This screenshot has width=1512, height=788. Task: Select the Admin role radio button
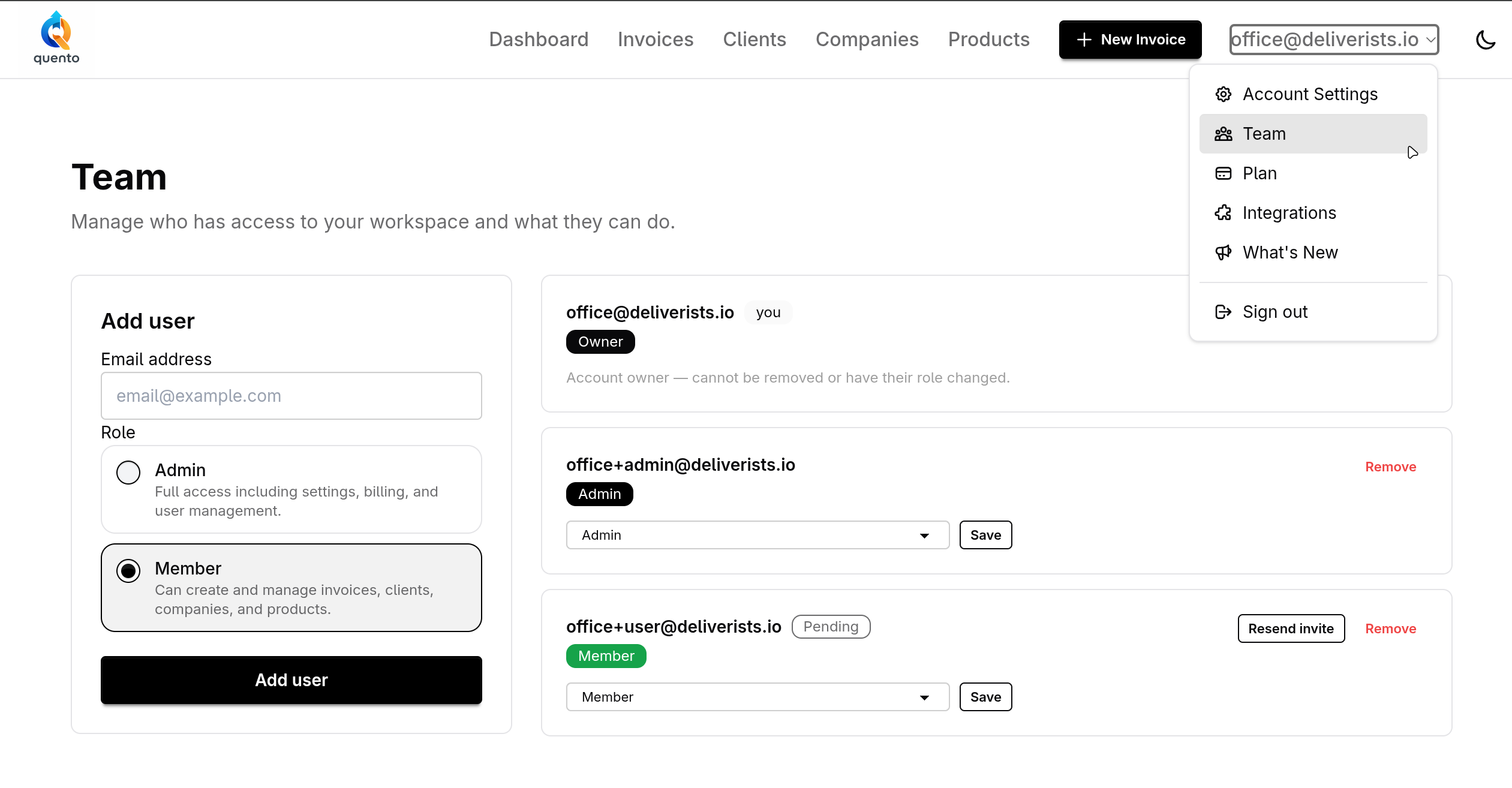coord(128,473)
